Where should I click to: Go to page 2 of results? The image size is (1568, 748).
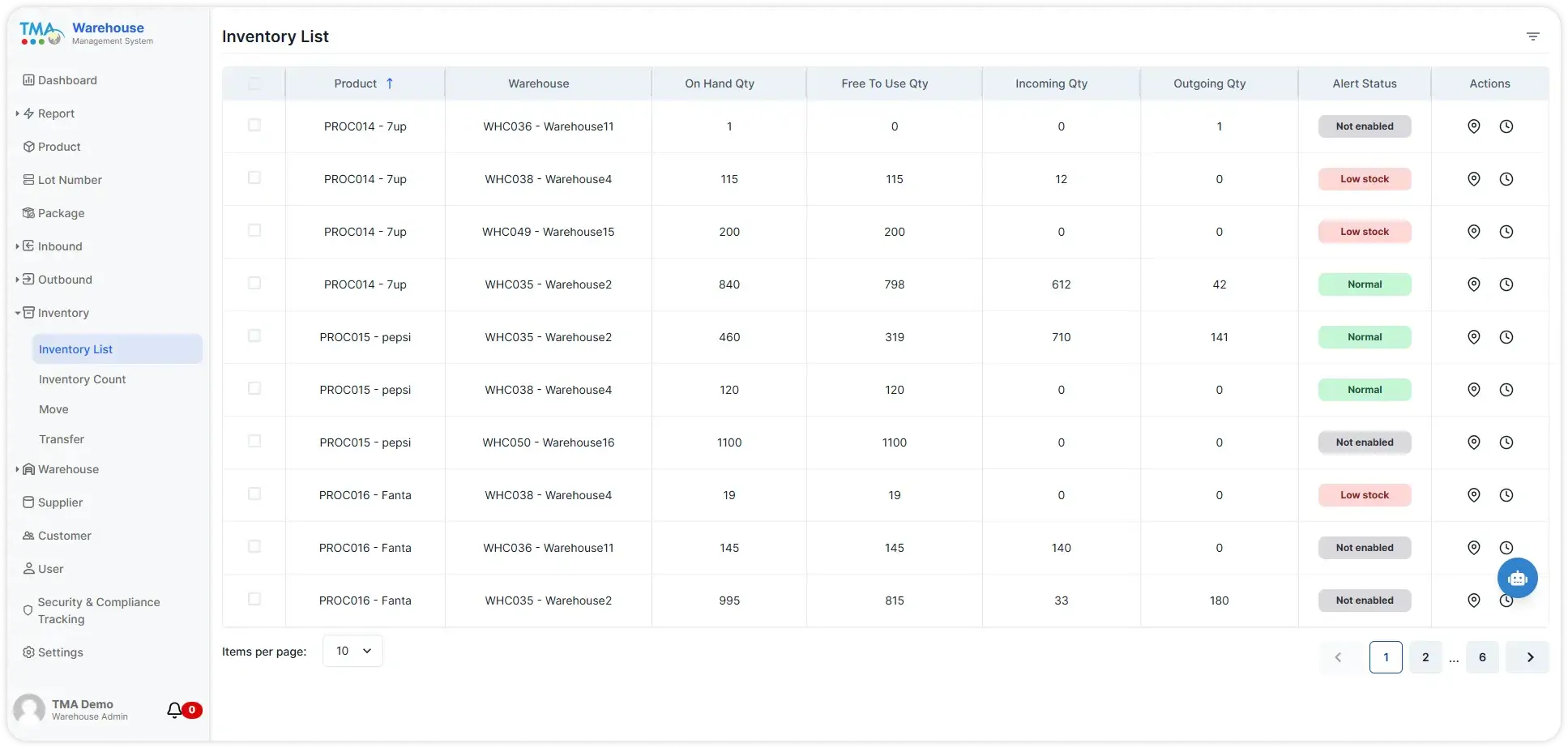(x=1425, y=657)
